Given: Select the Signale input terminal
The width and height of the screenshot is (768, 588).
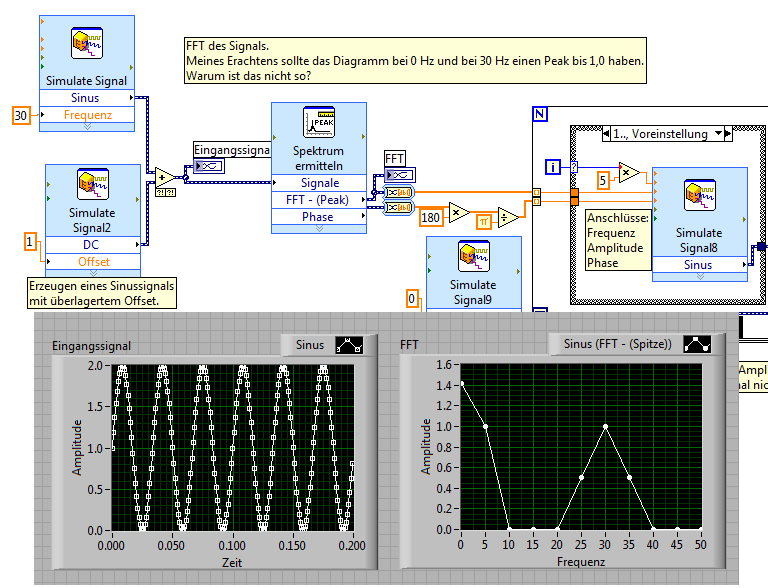Looking at the screenshot, I should click(x=319, y=183).
